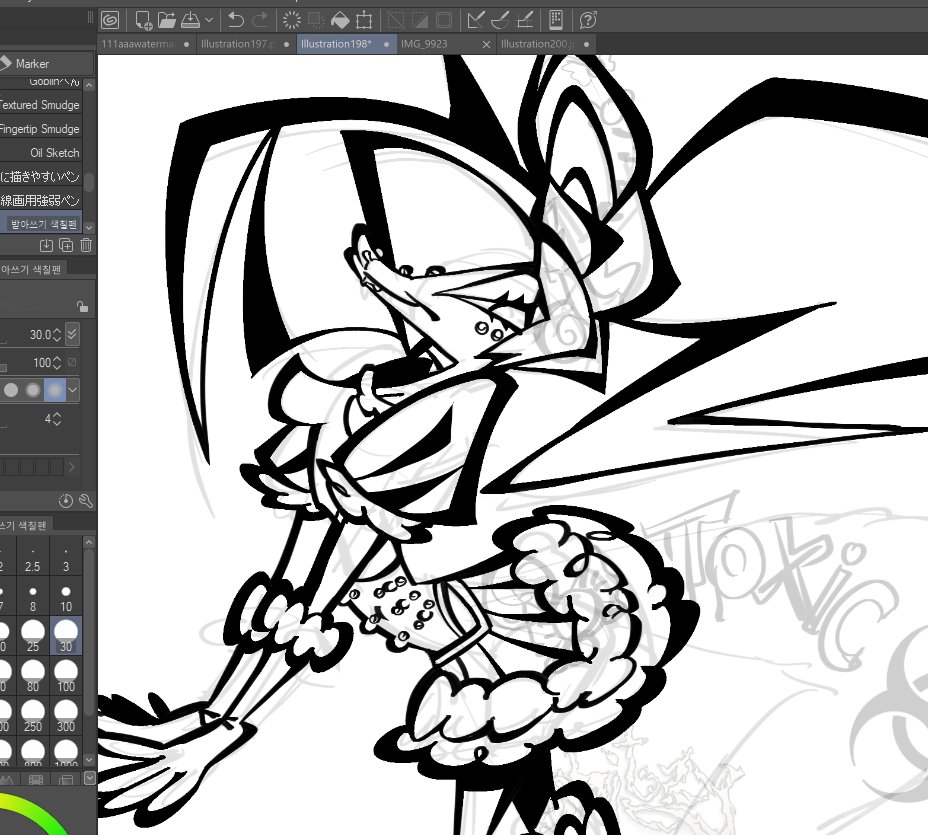Select brush size preset 8
This screenshot has height=835, width=928.
(33, 598)
